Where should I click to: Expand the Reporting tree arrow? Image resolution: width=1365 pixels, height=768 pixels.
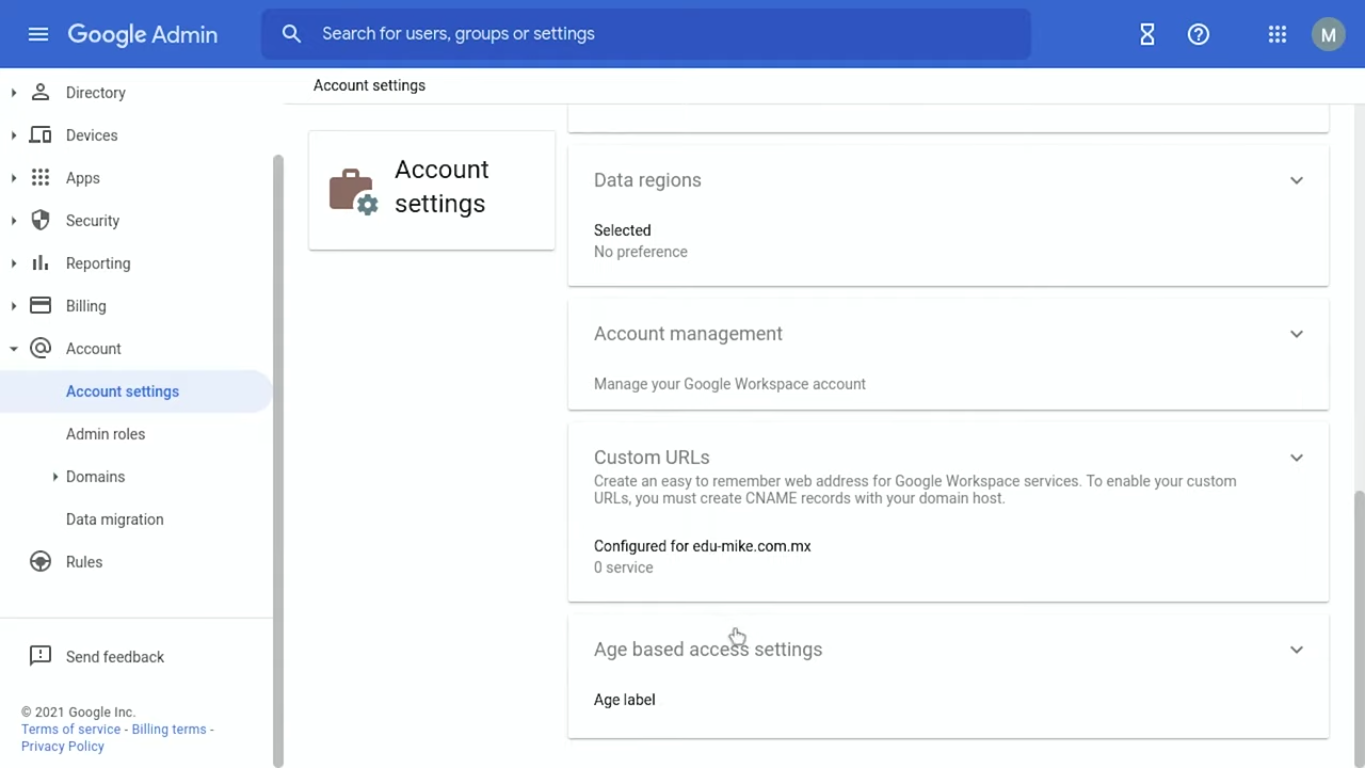click(x=13, y=263)
